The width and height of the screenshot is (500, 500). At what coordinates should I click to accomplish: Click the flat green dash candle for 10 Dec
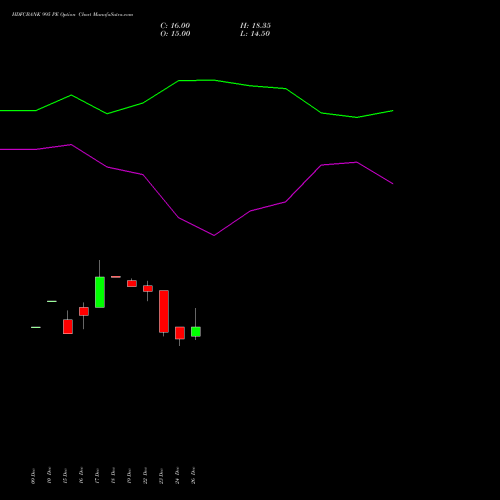[x=52, y=301]
